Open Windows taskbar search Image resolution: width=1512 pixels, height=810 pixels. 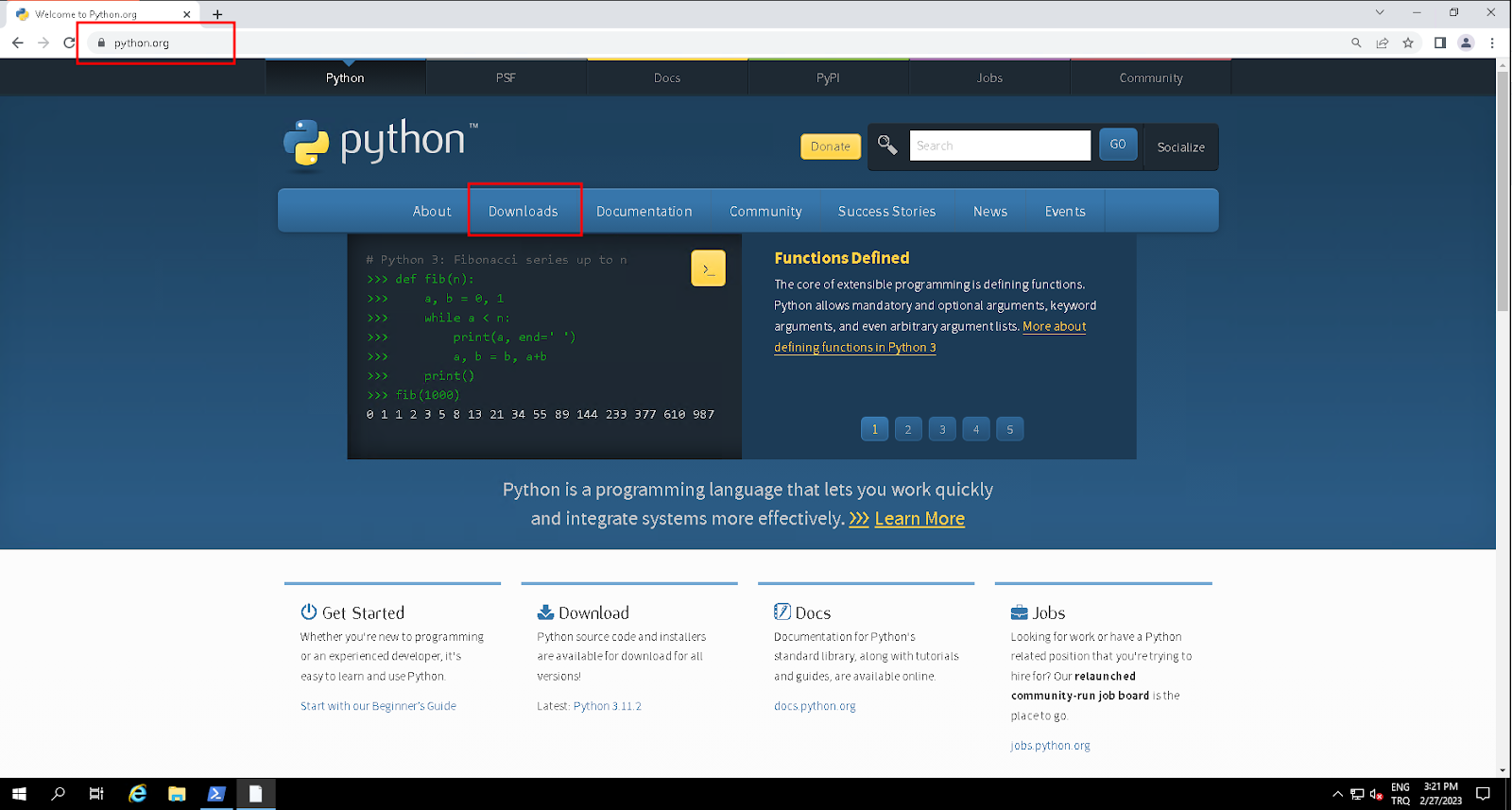[58, 794]
